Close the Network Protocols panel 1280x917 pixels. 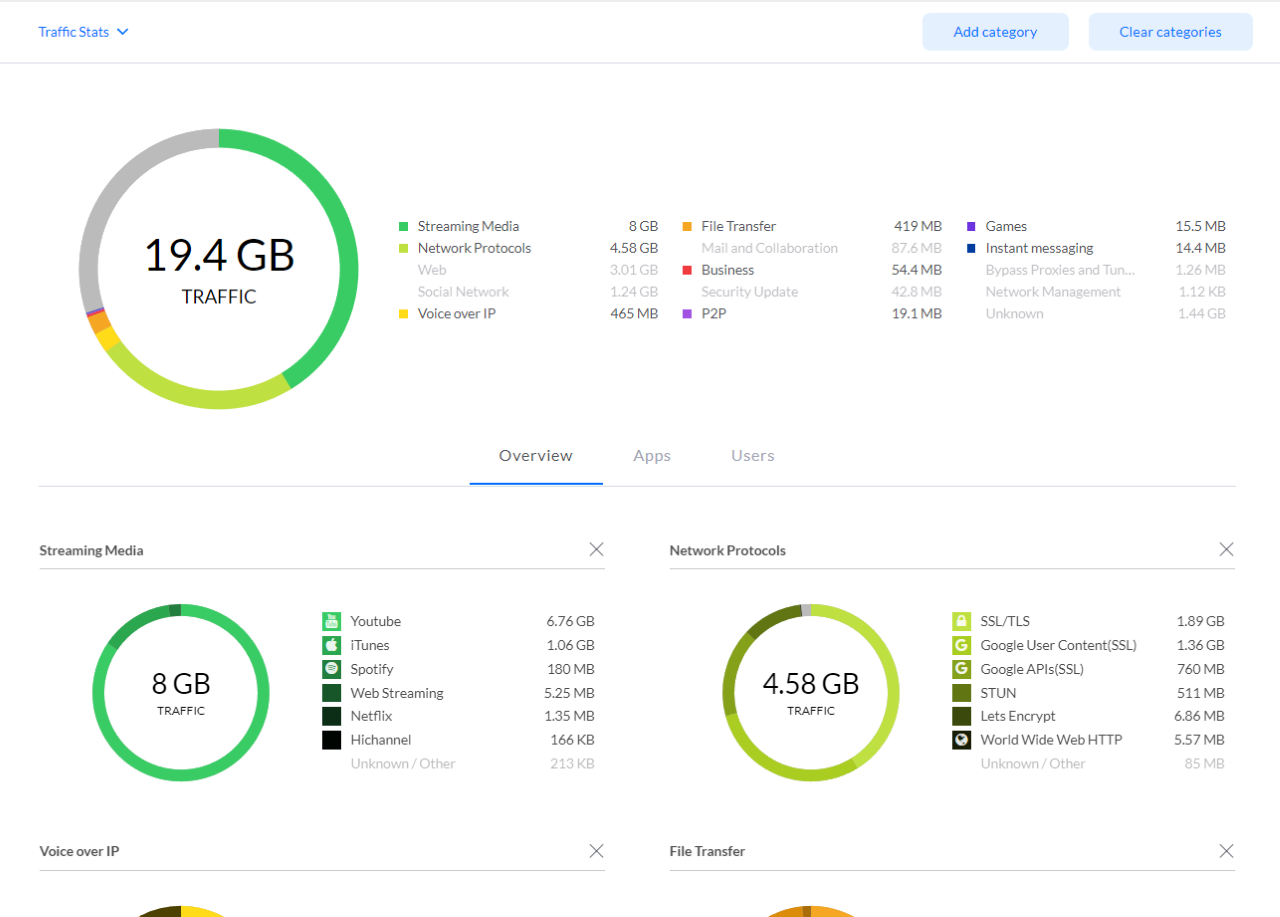click(1226, 549)
